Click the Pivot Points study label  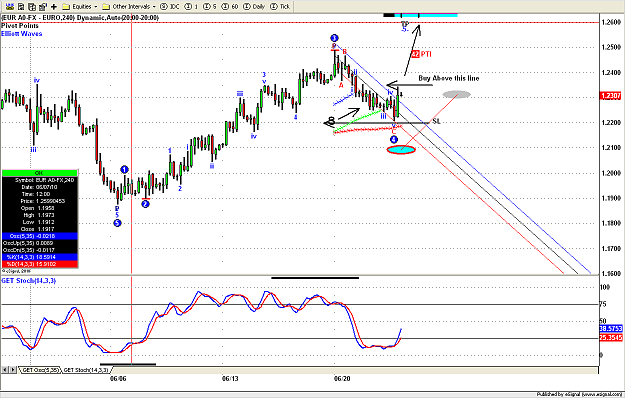20,25
